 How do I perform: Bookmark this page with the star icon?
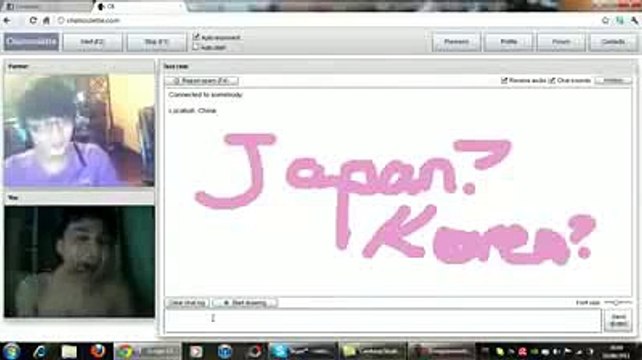(x=605, y=20)
